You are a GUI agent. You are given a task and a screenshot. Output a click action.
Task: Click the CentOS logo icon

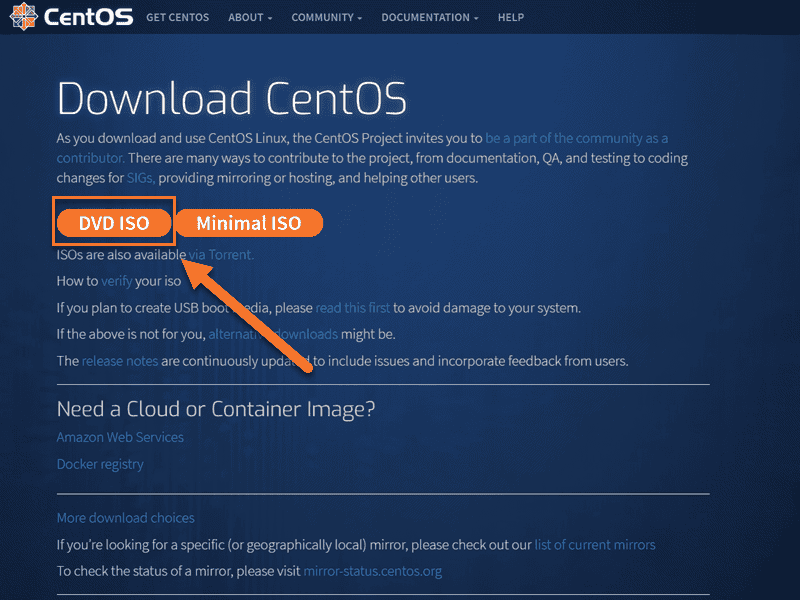(23, 16)
